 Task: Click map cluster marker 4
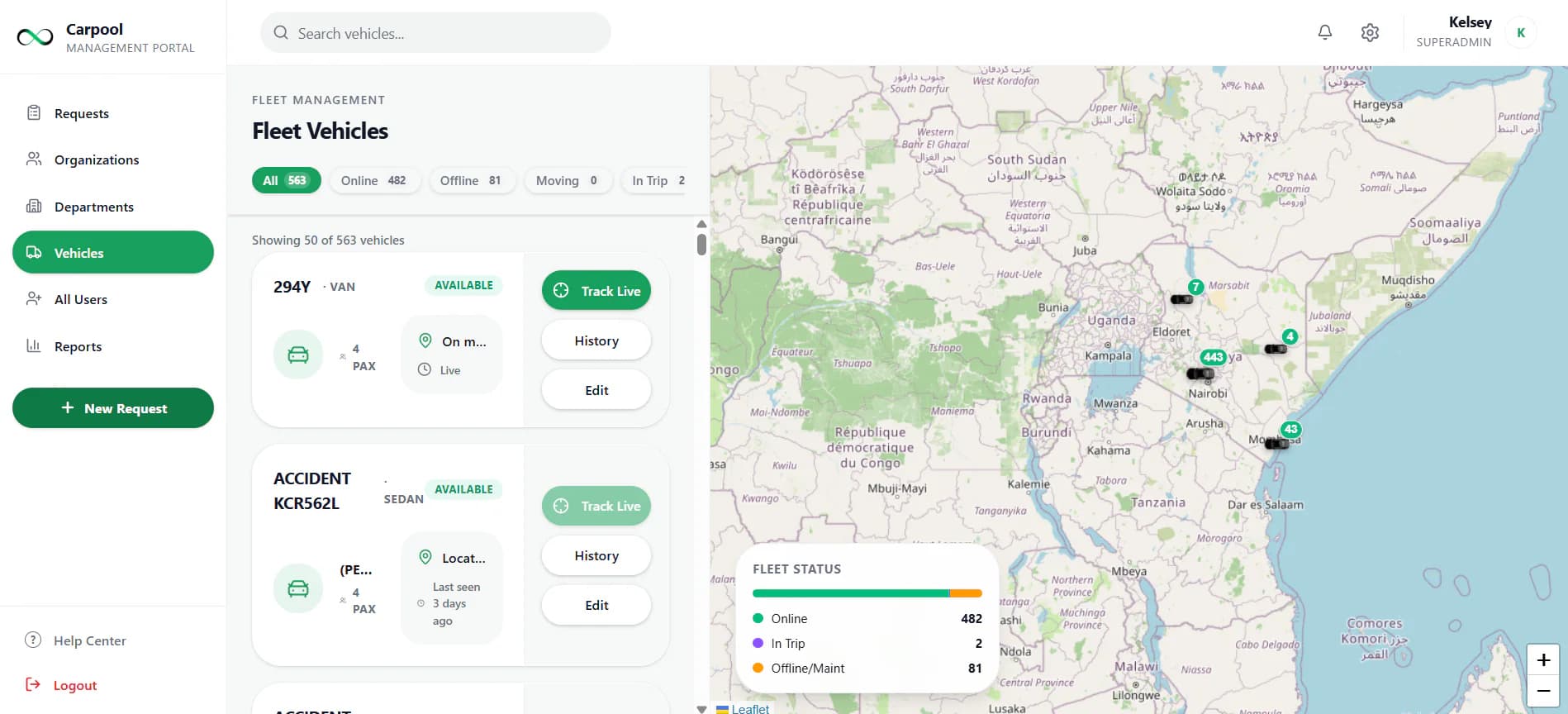[x=1290, y=336]
